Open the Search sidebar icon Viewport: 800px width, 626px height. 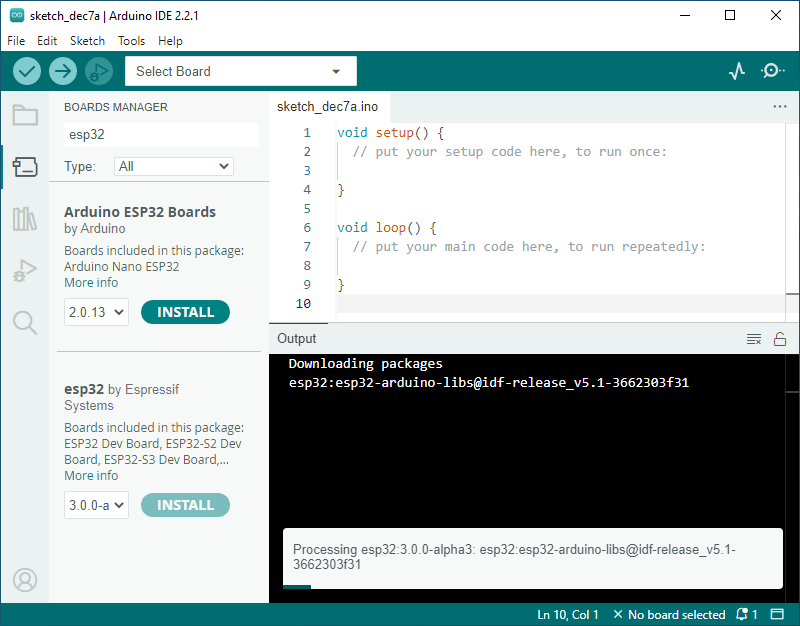click(x=25, y=323)
